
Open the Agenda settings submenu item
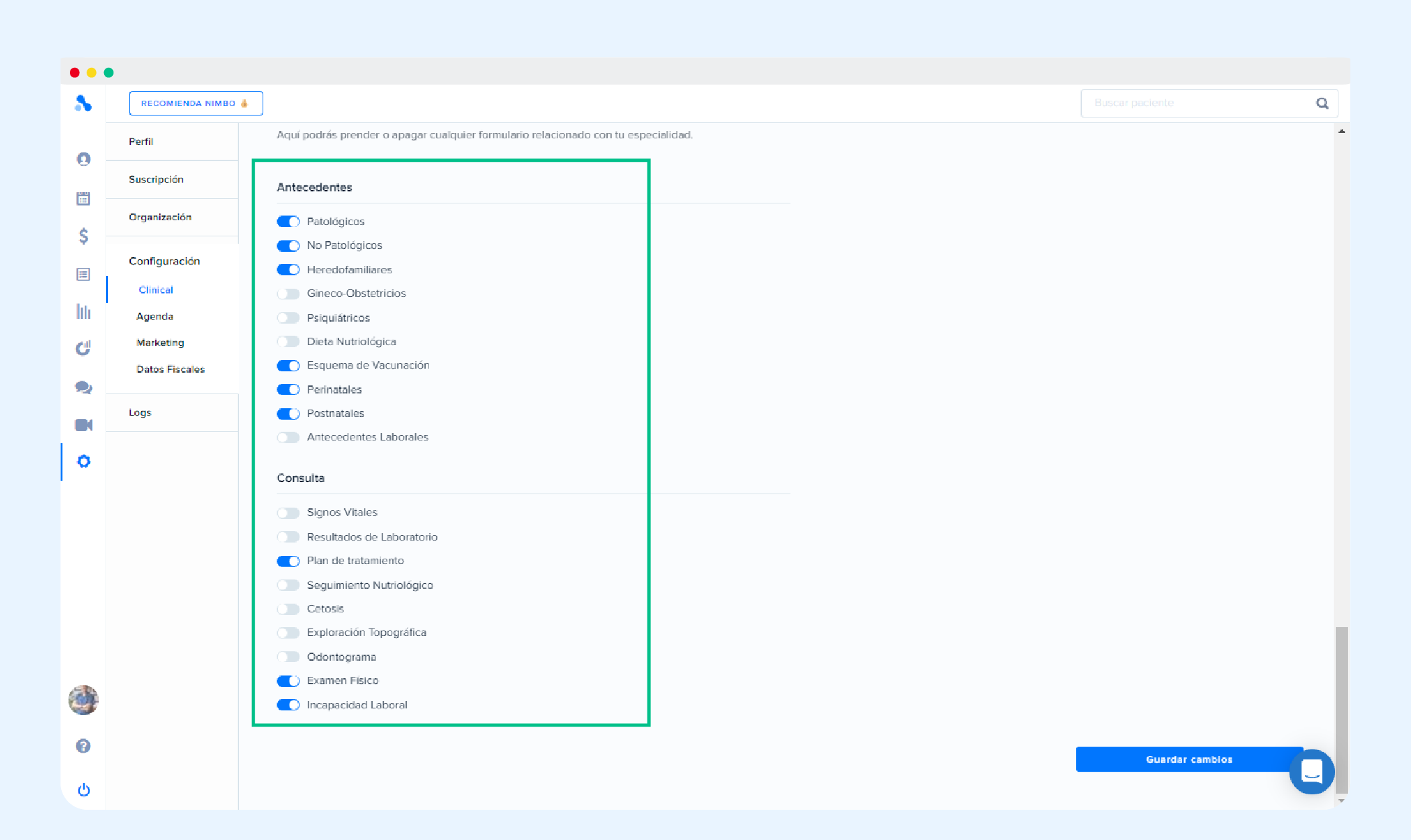[x=155, y=316]
